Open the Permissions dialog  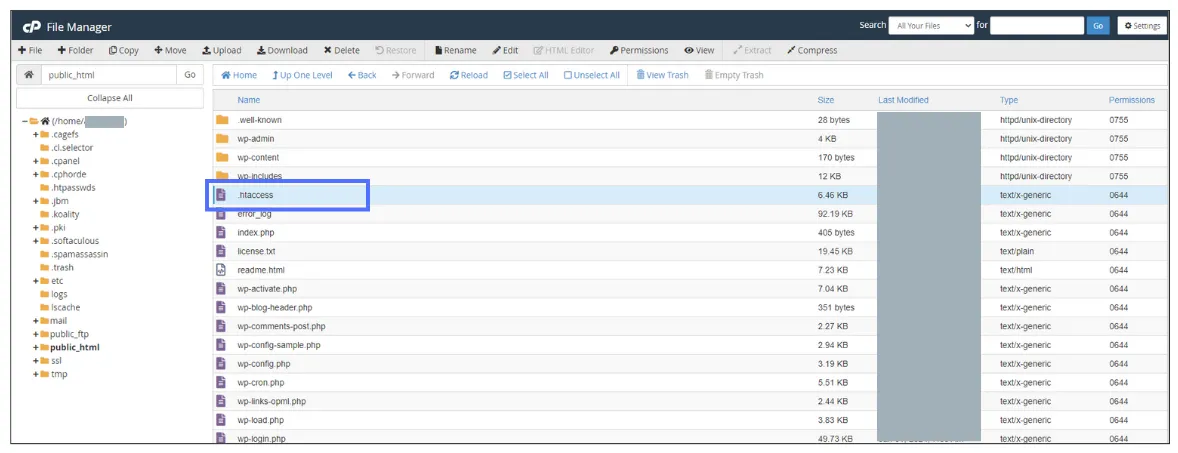point(639,50)
